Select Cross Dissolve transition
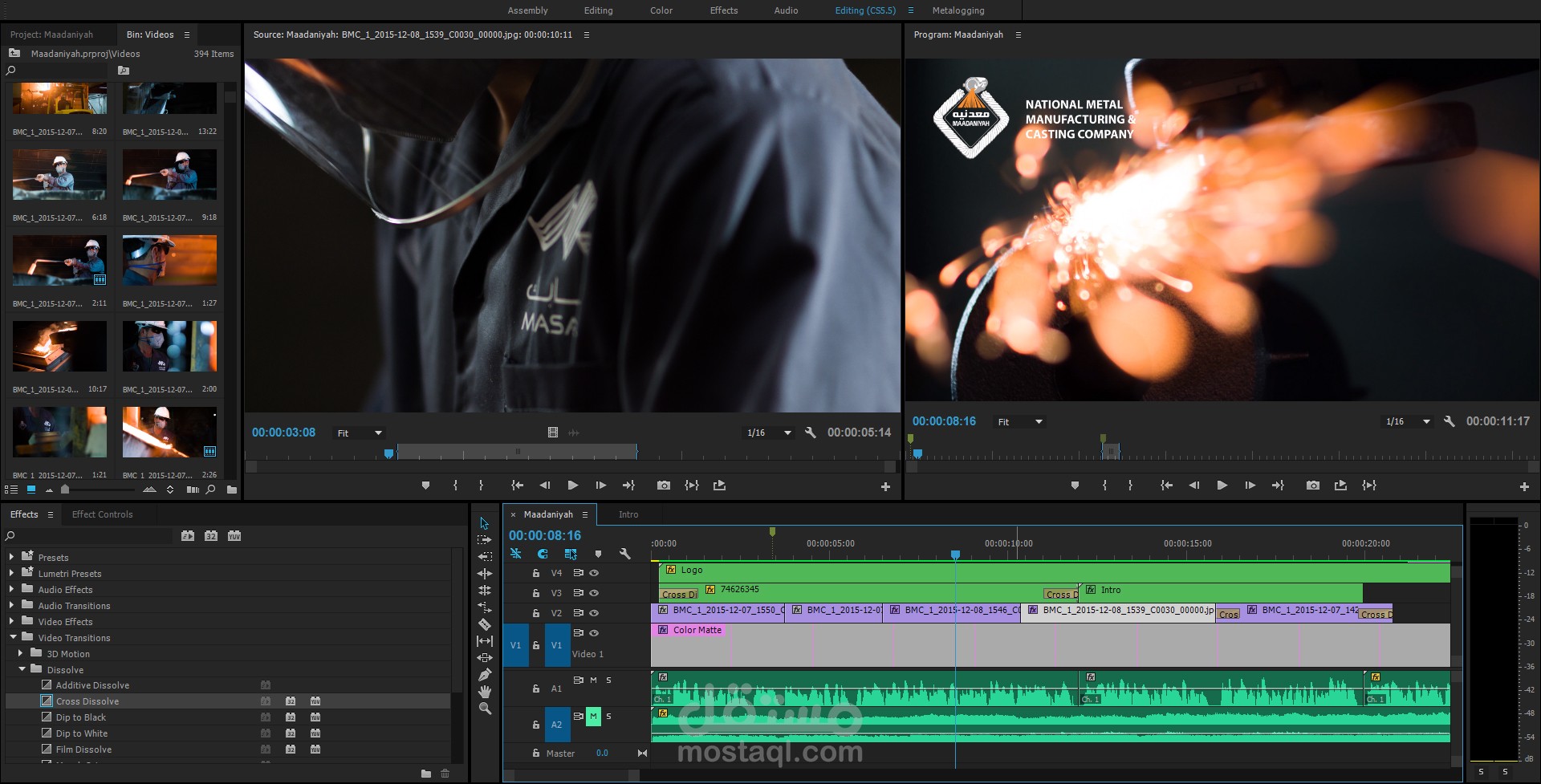 coord(87,701)
